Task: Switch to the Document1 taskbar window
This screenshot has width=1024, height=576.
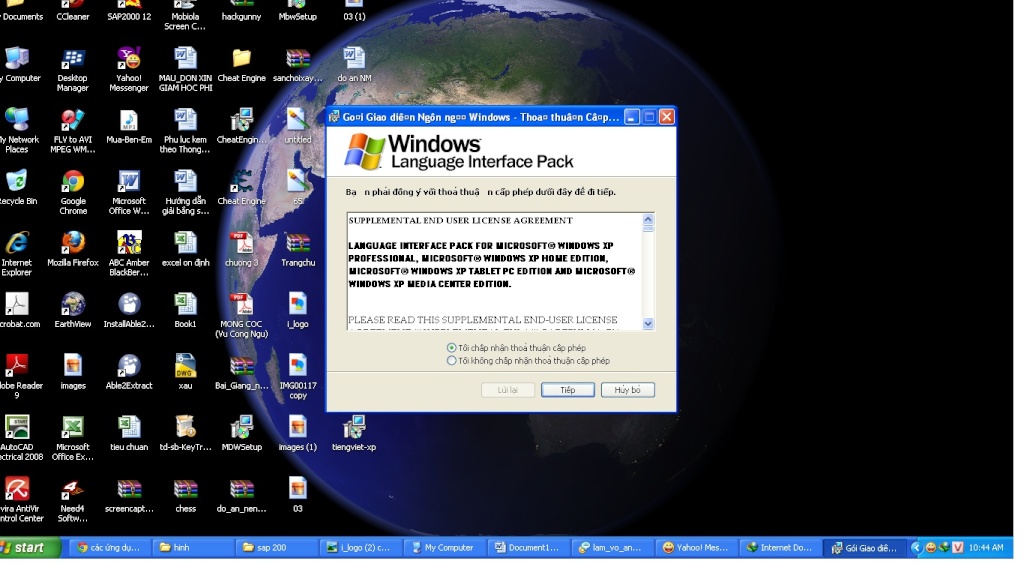Action: click(x=528, y=547)
